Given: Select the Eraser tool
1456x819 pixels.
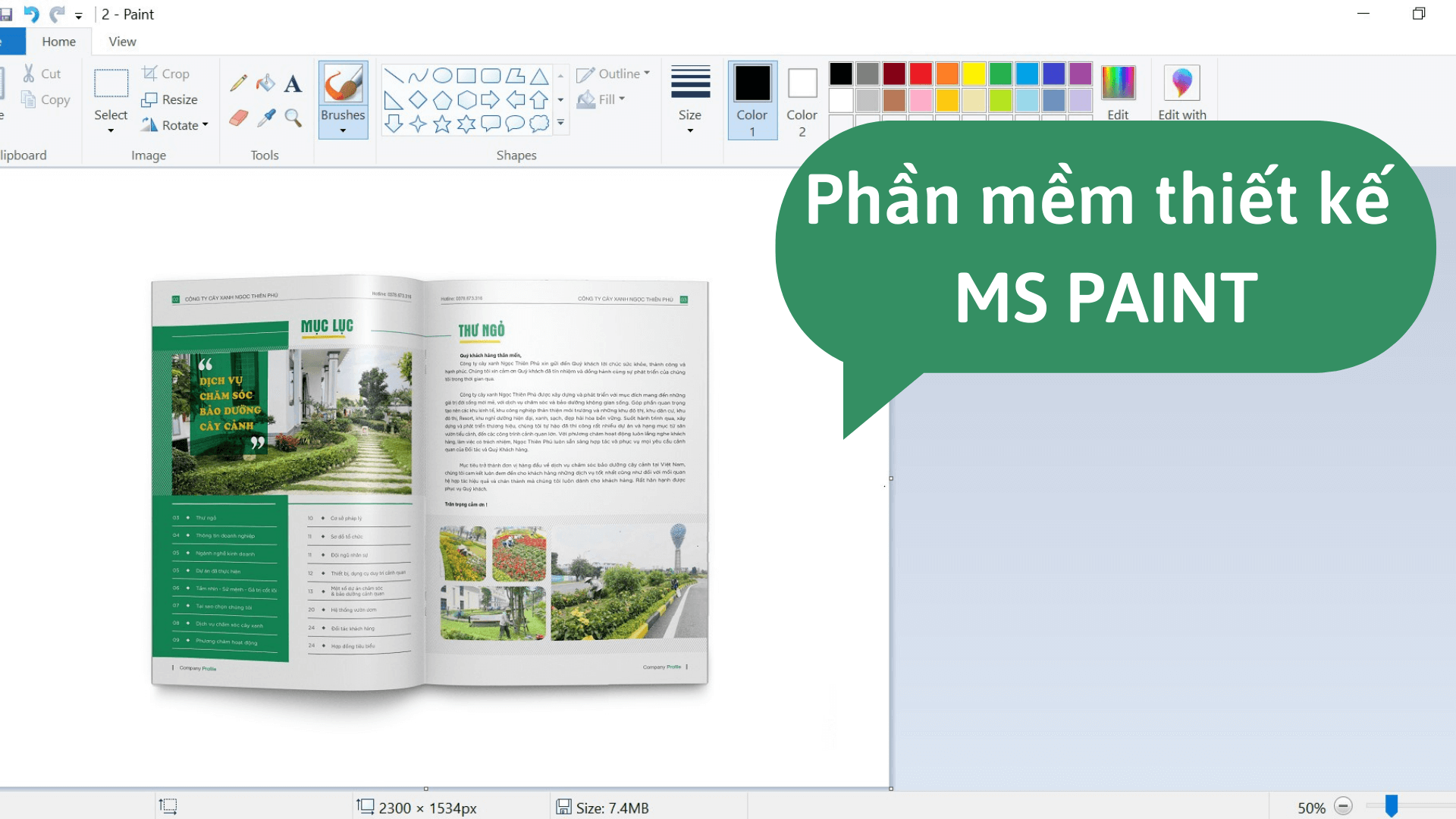Looking at the screenshot, I should pos(239,118).
